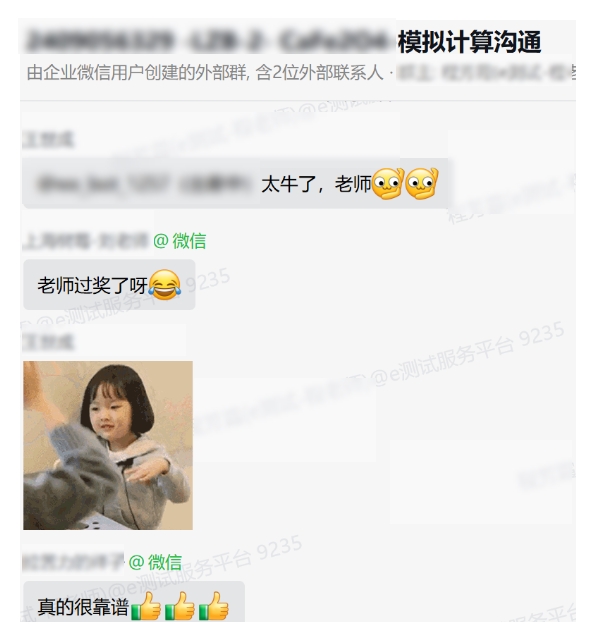Image resolution: width=596 pixels, height=642 pixels.
Task: Click second salute emoji in first message
Action: (x=422, y=183)
